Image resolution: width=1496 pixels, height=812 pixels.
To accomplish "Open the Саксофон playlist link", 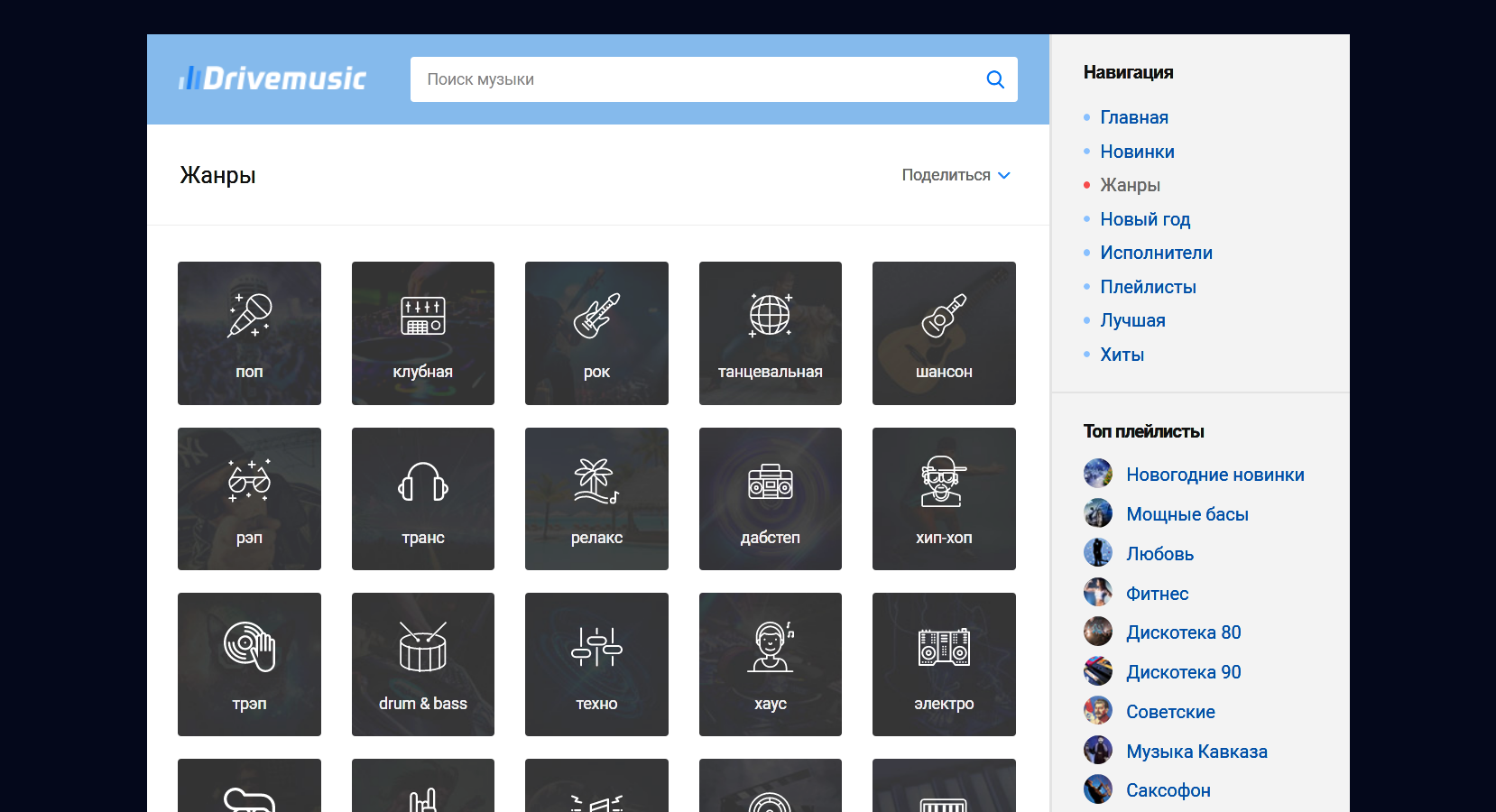I will (1168, 790).
